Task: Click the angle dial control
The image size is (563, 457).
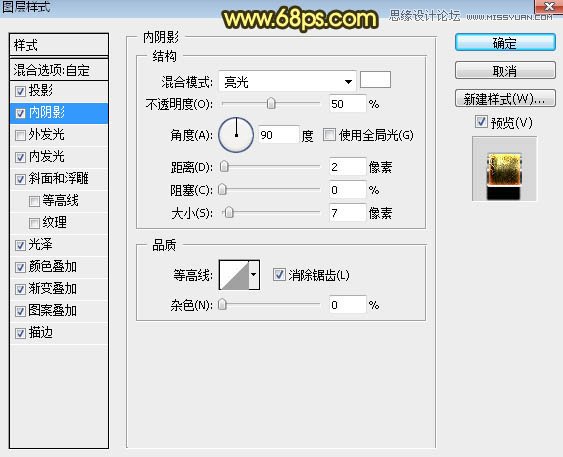Action: 236,135
